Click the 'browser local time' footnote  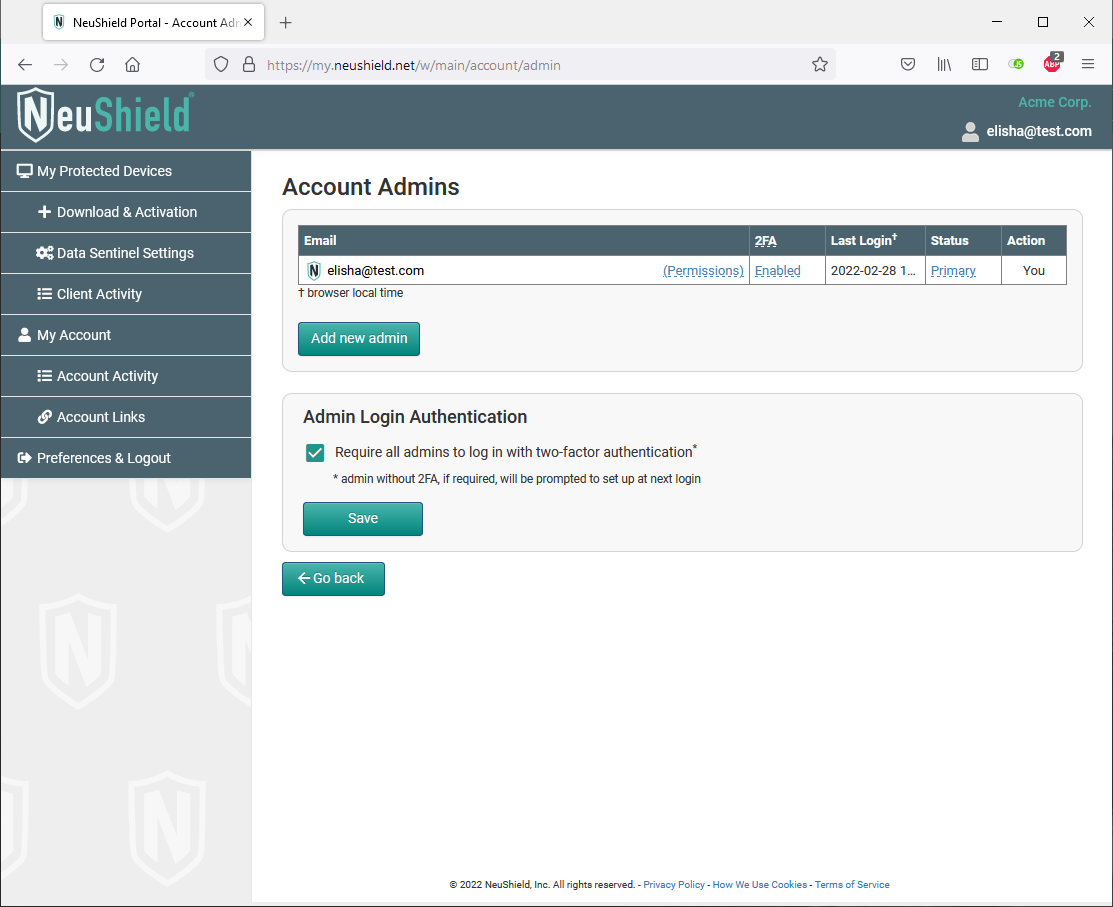coord(351,293)
